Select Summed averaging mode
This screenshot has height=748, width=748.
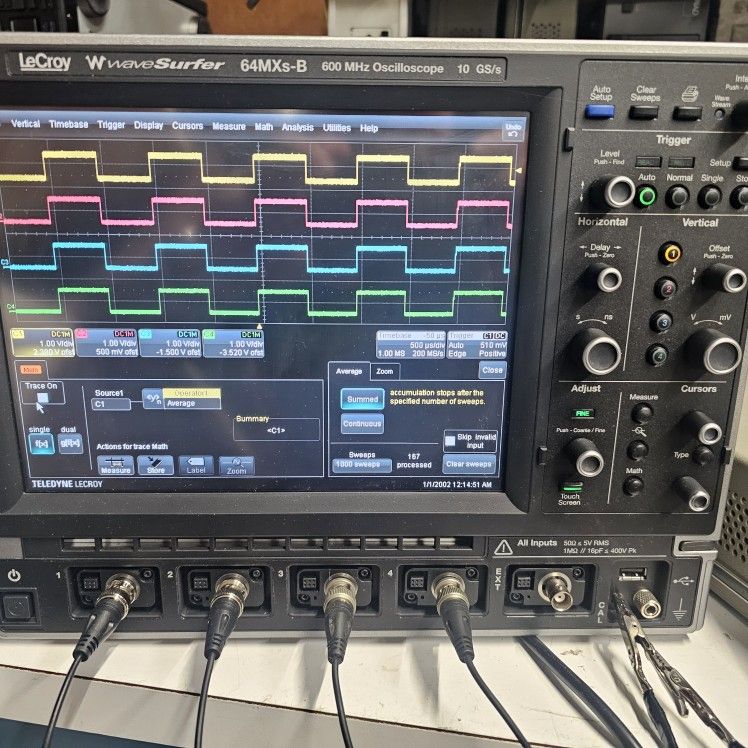point(363,399)
